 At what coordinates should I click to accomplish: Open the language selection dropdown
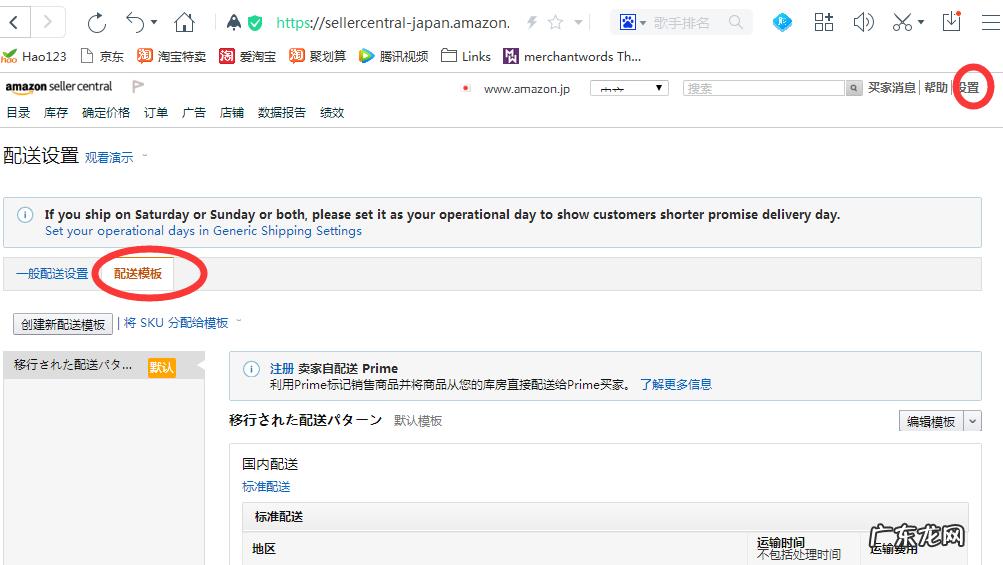point(629,88)
